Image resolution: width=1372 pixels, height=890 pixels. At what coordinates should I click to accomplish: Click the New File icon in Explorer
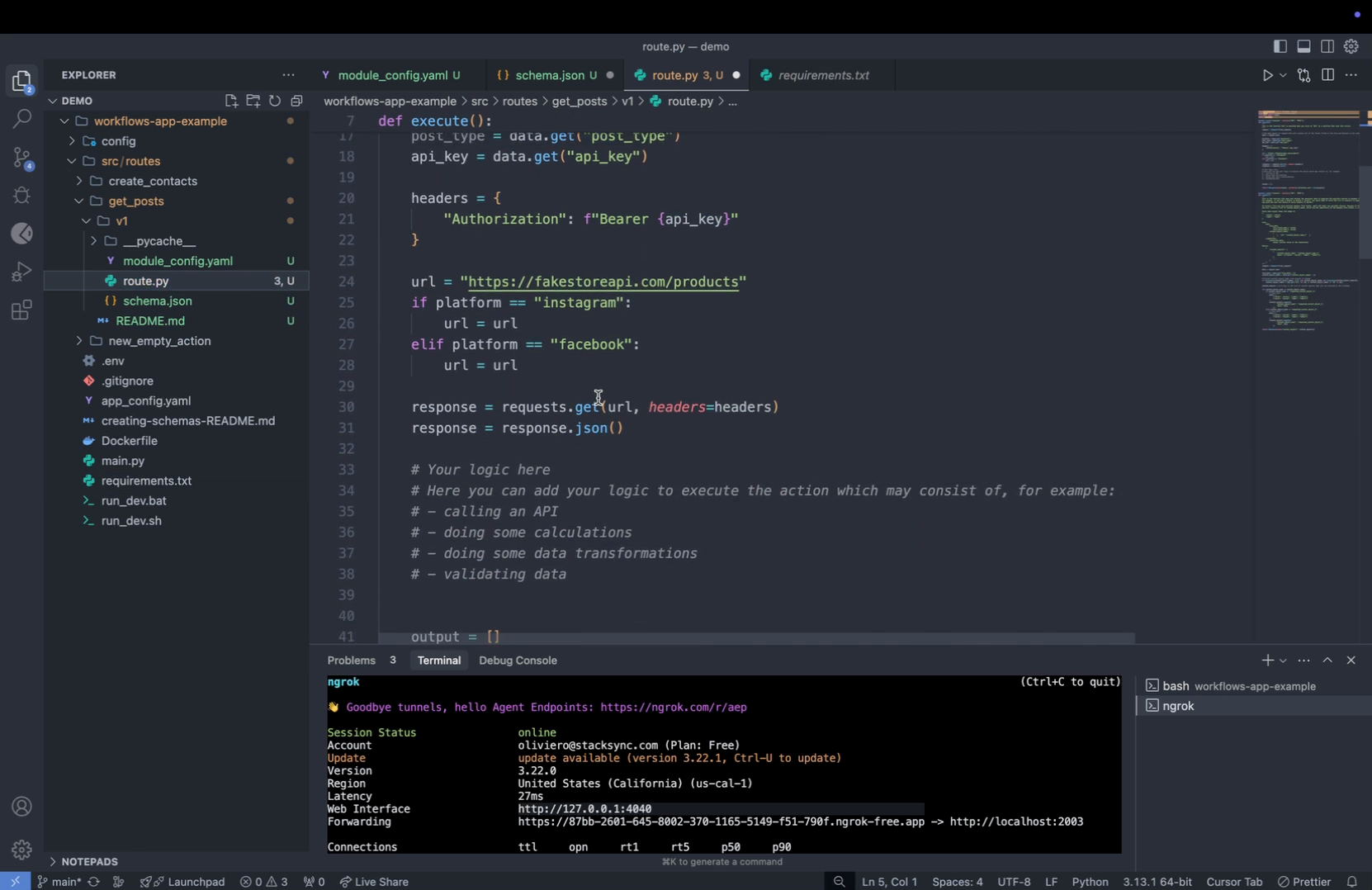[231, 101]
